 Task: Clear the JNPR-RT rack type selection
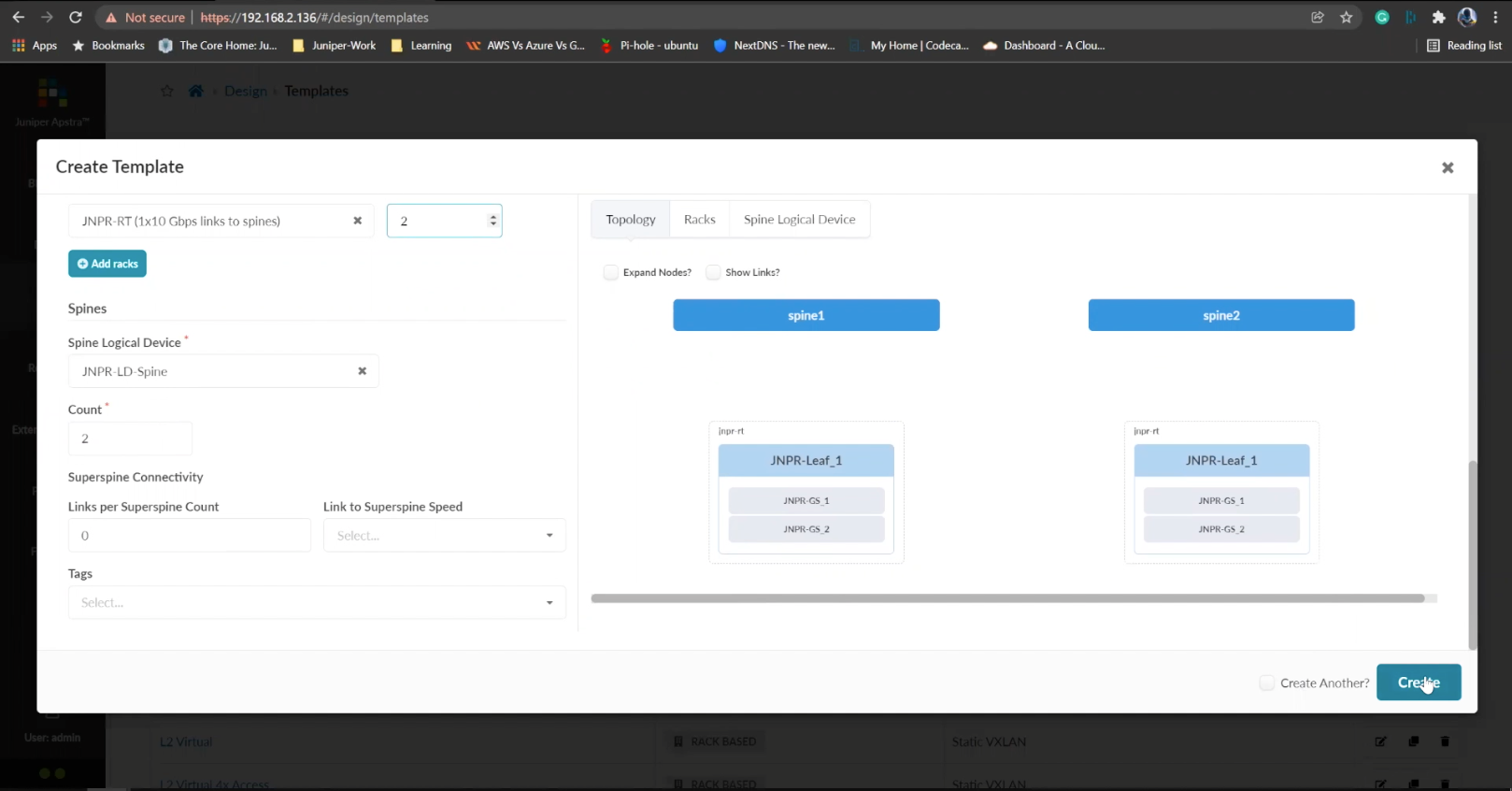tap(357, 221)
